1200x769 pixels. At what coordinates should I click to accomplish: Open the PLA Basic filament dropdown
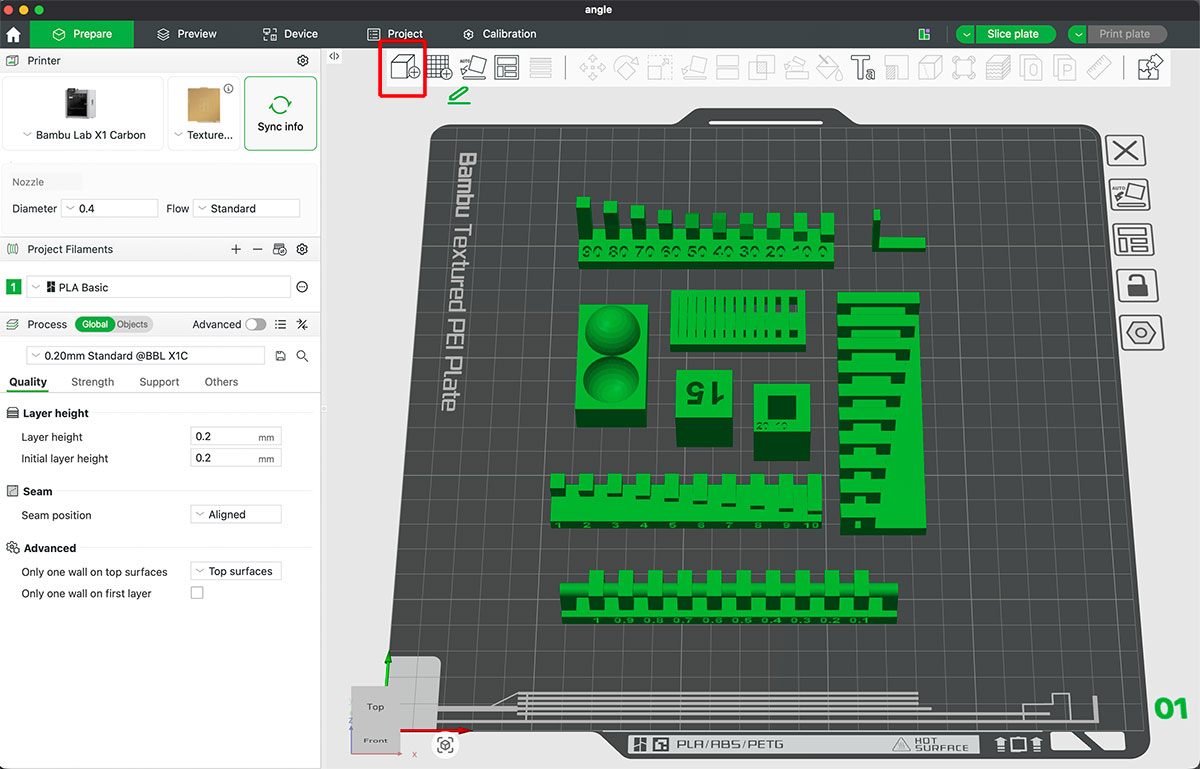pyautogui.click(x=158, y=287)
